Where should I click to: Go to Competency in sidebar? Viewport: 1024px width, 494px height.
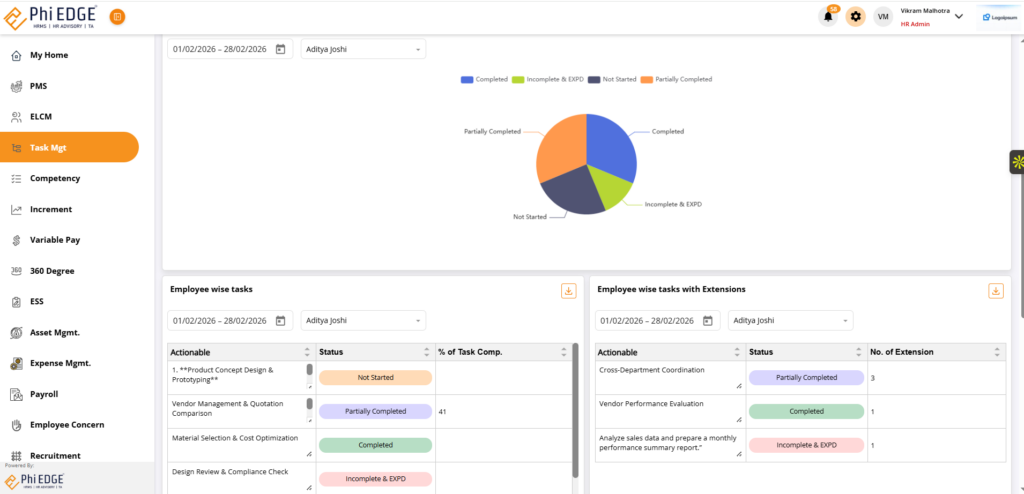click(55, 178)
